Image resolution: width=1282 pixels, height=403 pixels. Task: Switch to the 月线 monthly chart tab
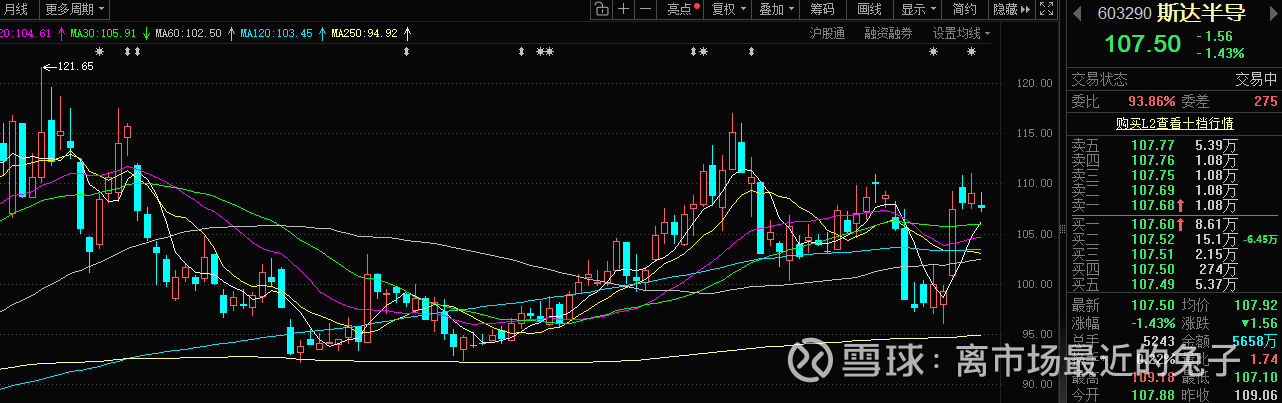tap(16, 10)
